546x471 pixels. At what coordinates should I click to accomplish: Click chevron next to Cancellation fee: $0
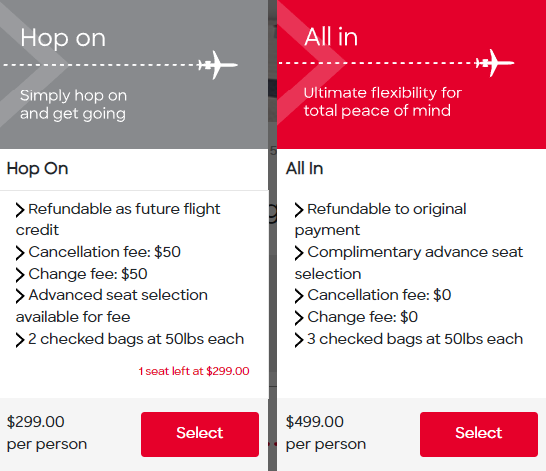pos(299,296)
